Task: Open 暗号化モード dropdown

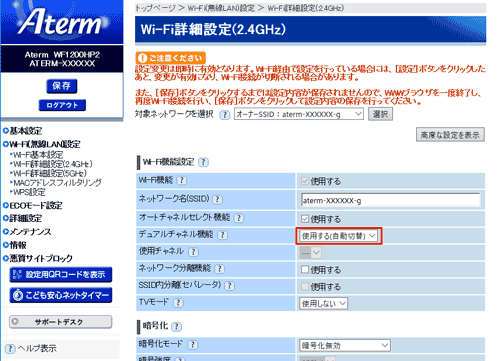Action: click(x=345, y=345)
